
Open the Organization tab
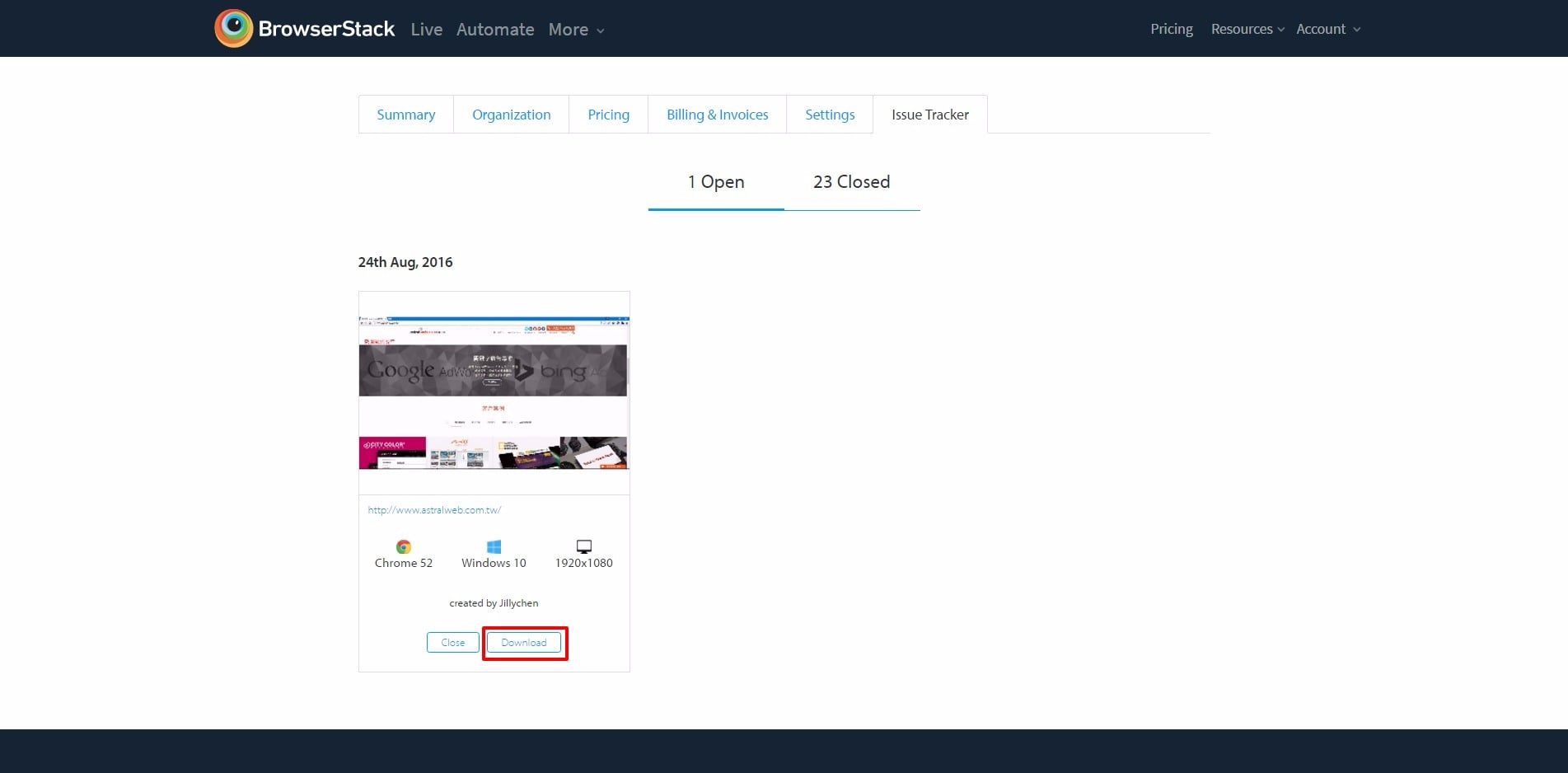[x=511, y=115]
